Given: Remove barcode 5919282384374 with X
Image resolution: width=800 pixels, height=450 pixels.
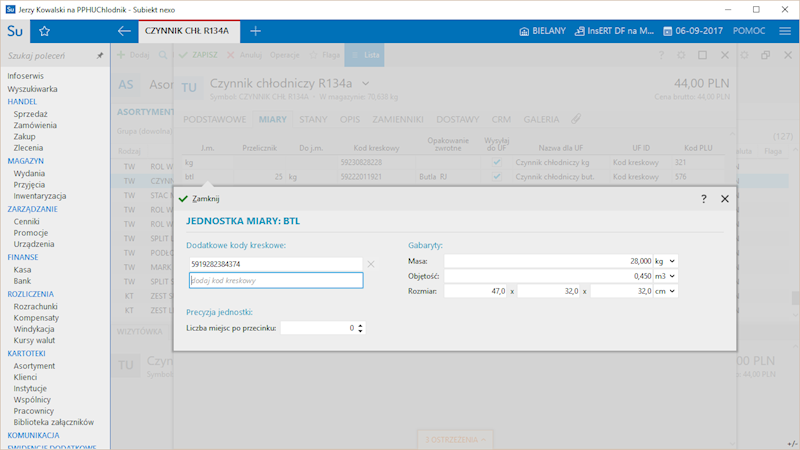Looking at the screenshot, I should point(371,264).
